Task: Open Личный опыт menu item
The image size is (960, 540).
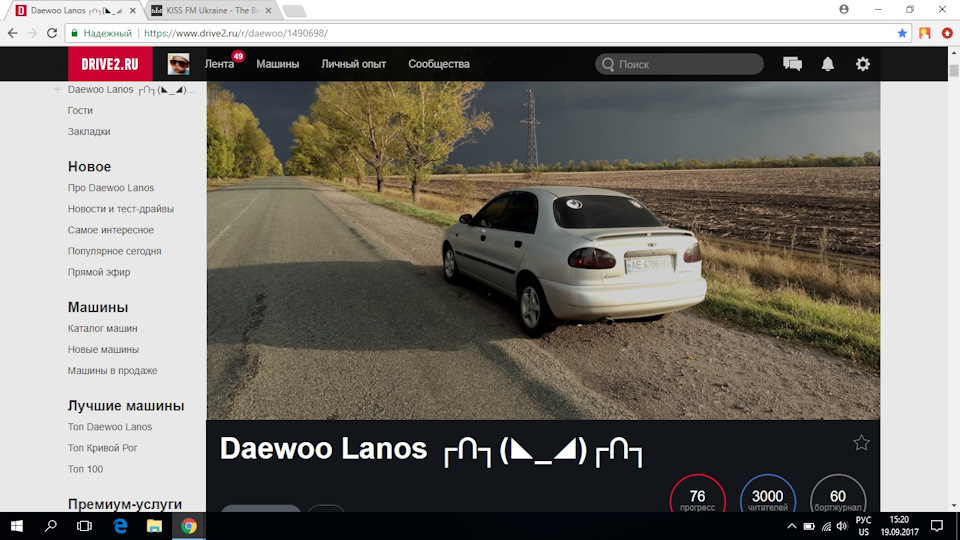Action: pos(353,64)
